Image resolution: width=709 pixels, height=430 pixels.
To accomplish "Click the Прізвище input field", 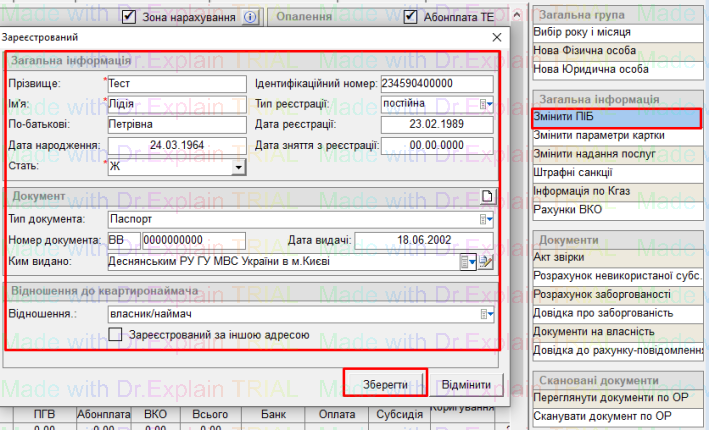I will (x=177, y=83).
